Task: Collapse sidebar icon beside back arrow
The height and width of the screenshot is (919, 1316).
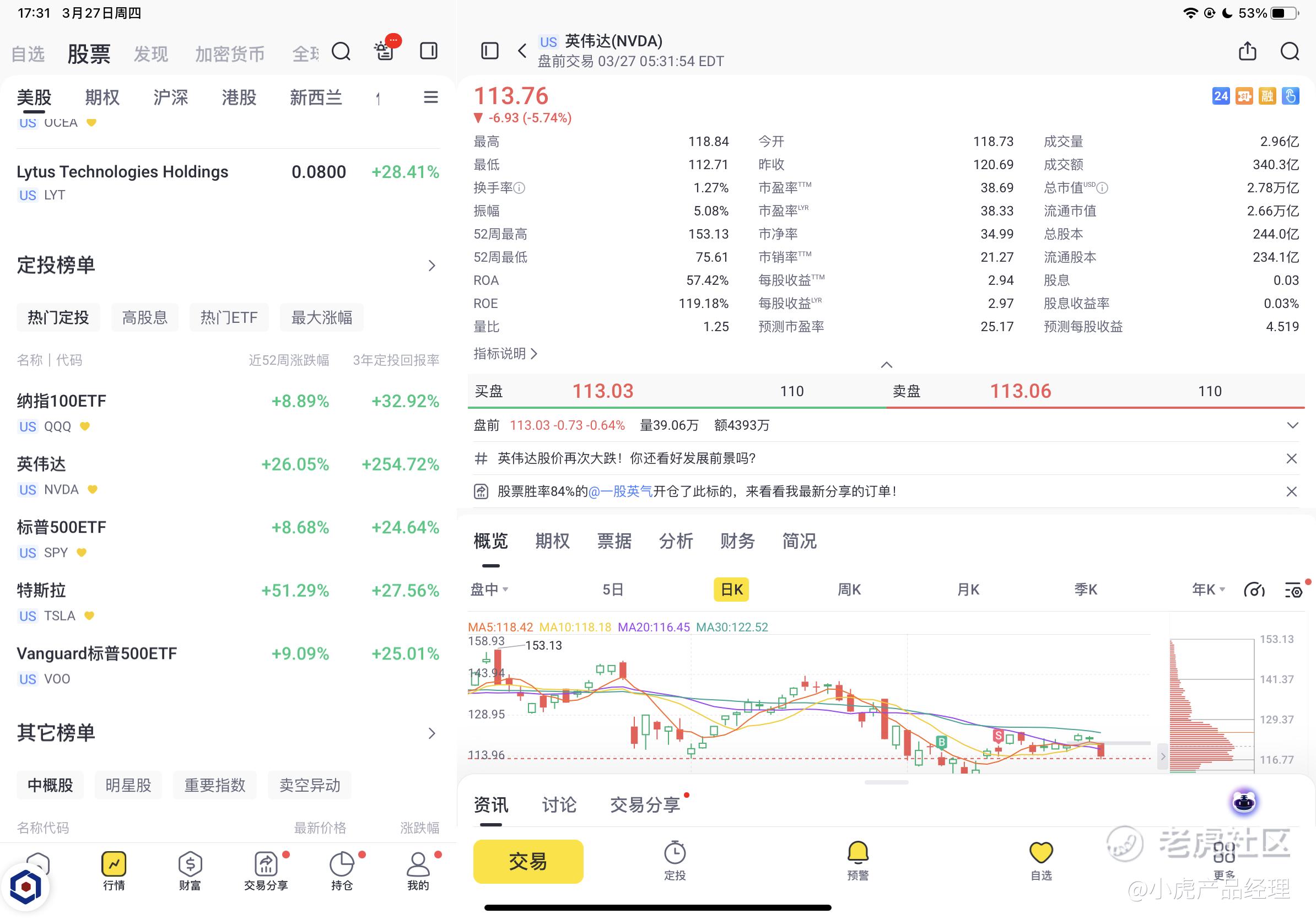Action: point(489,51)
